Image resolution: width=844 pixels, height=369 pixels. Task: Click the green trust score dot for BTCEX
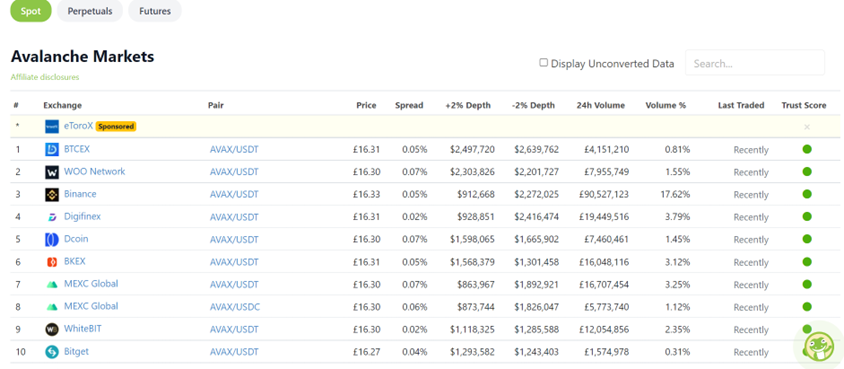click(806, 149)
